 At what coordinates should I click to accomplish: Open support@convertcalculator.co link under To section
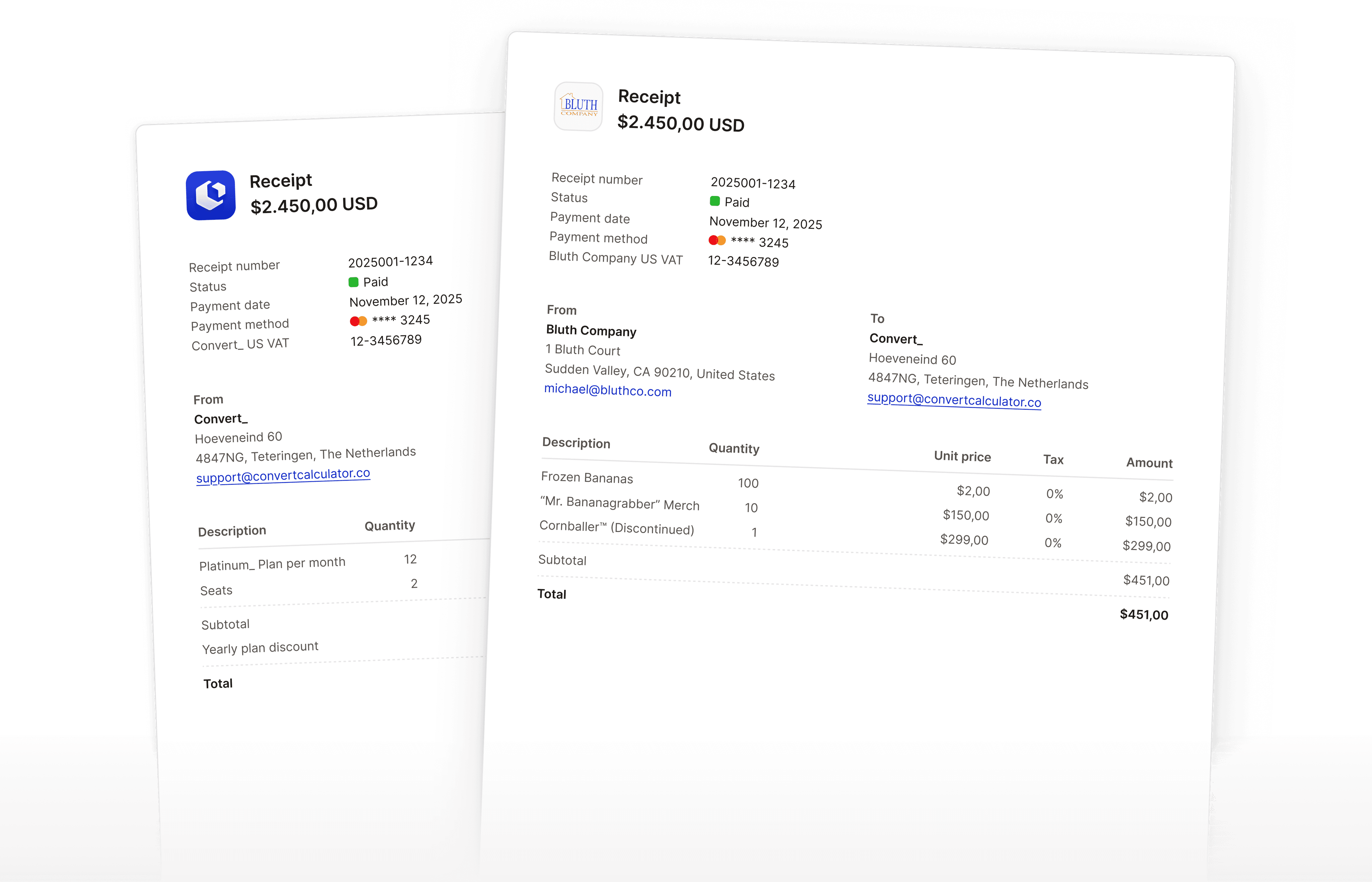(x=954, y=400)
